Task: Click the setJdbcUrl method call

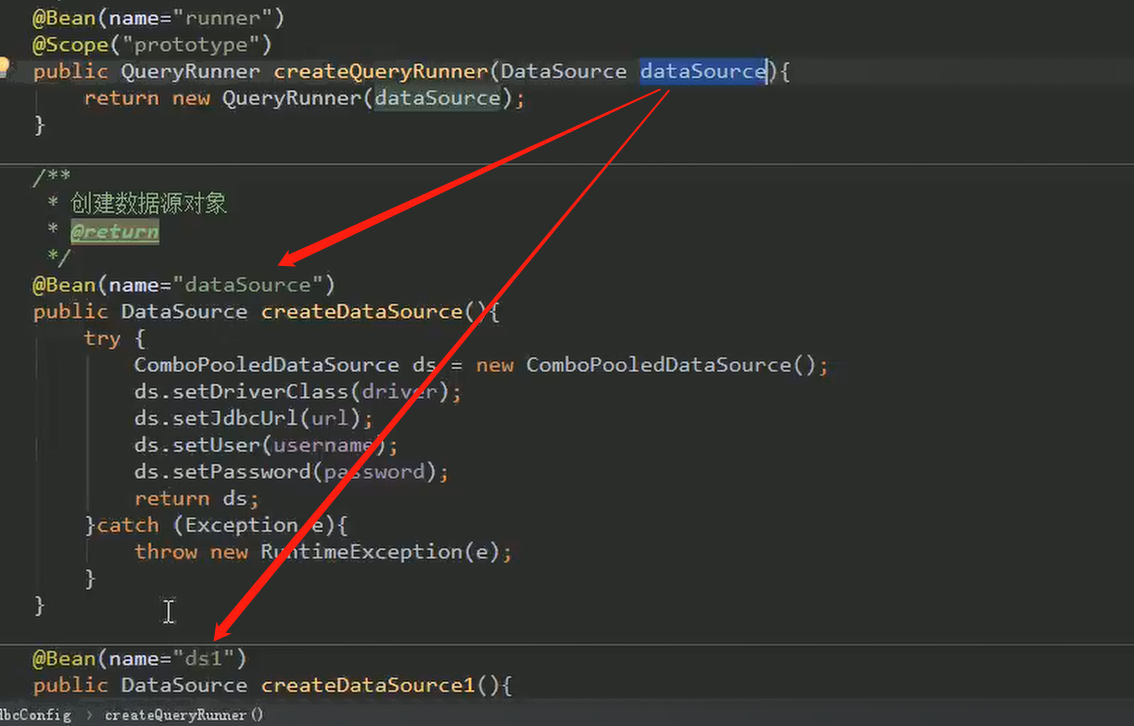Action: click(x=235, y=419)
